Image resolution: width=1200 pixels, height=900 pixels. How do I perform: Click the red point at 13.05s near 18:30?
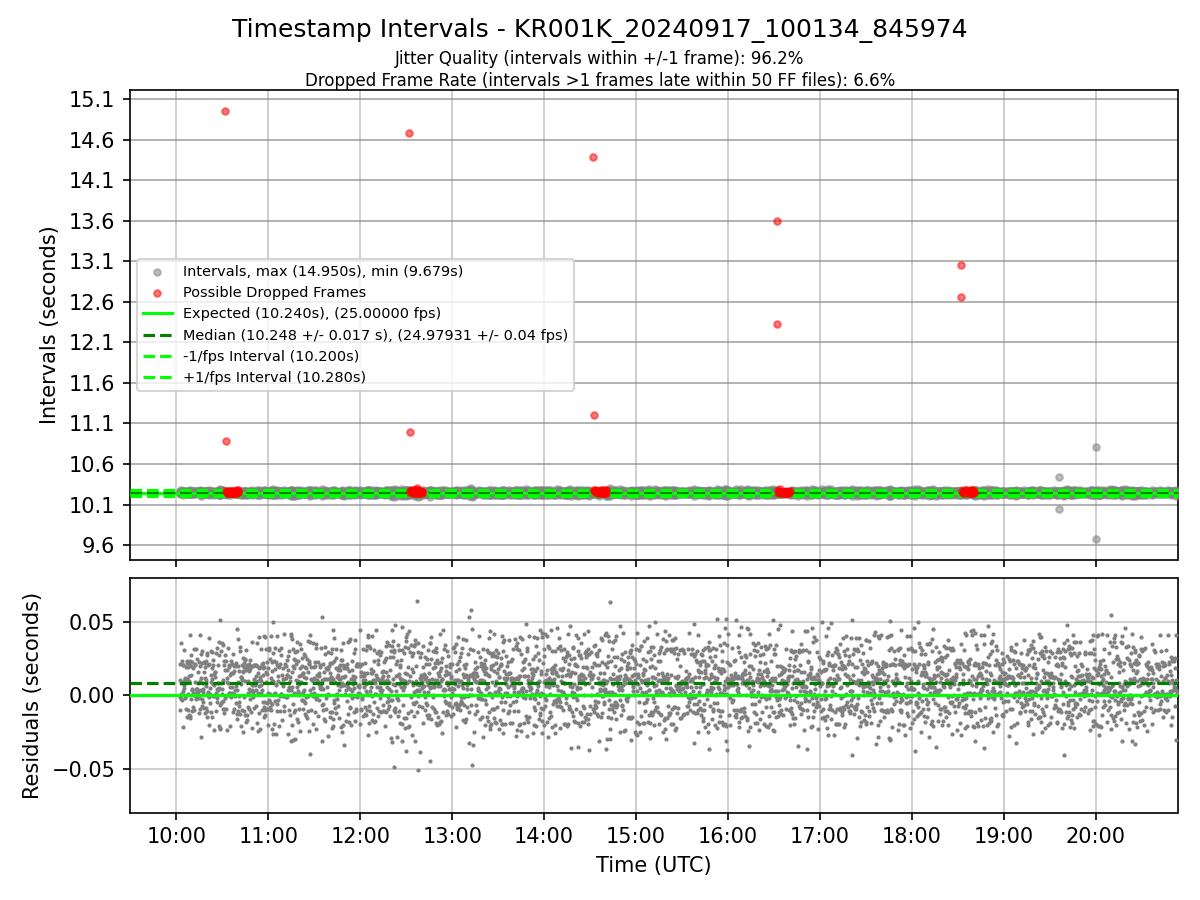[x=961, y=265]
